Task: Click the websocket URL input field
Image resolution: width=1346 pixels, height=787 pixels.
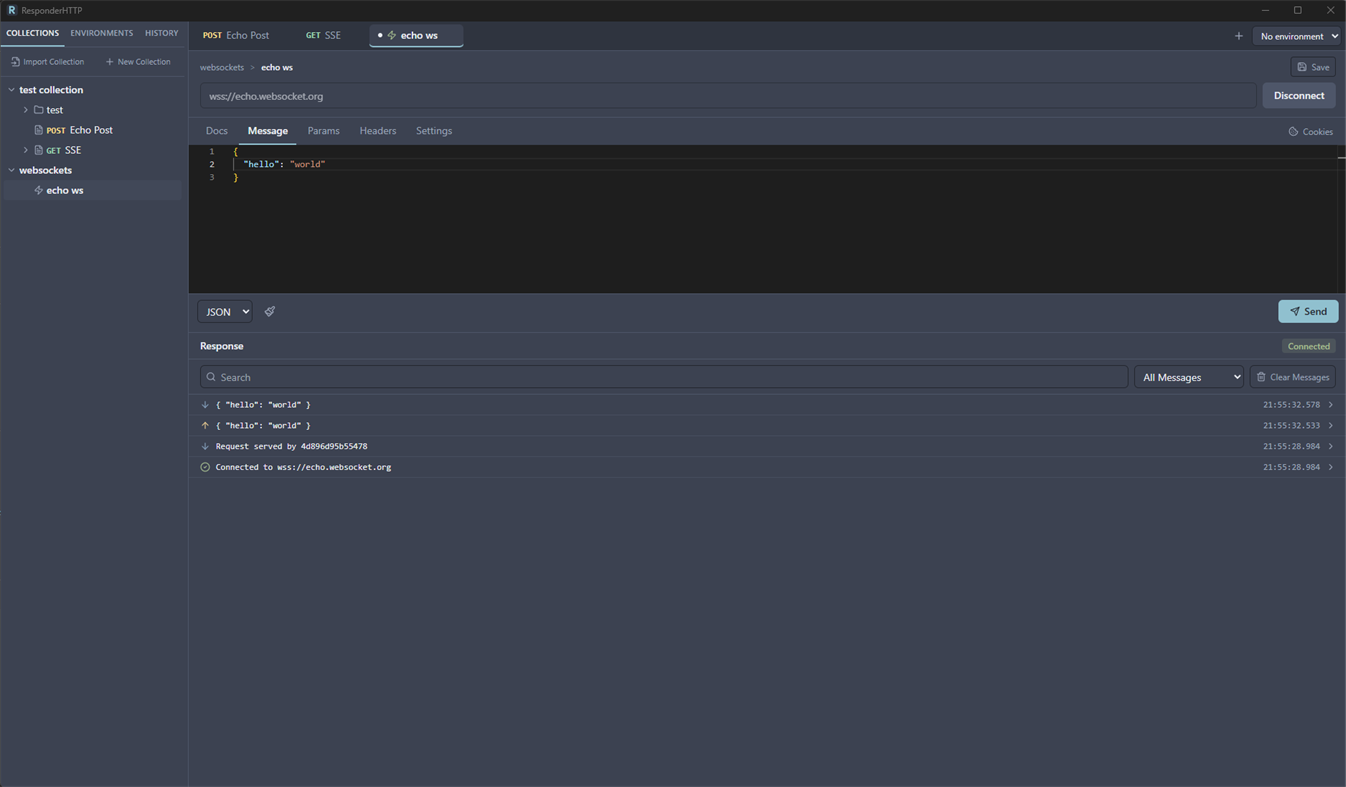Action: [x=728, y=96]
